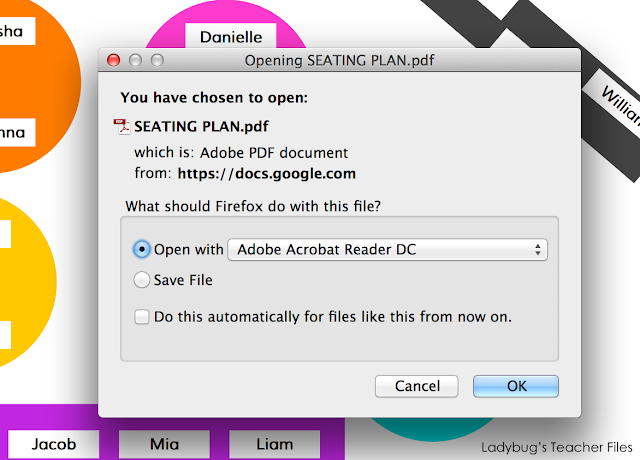This screenshot has width=640, height=460.
Task: Select the Open with radio button
Action: (142, 249)
